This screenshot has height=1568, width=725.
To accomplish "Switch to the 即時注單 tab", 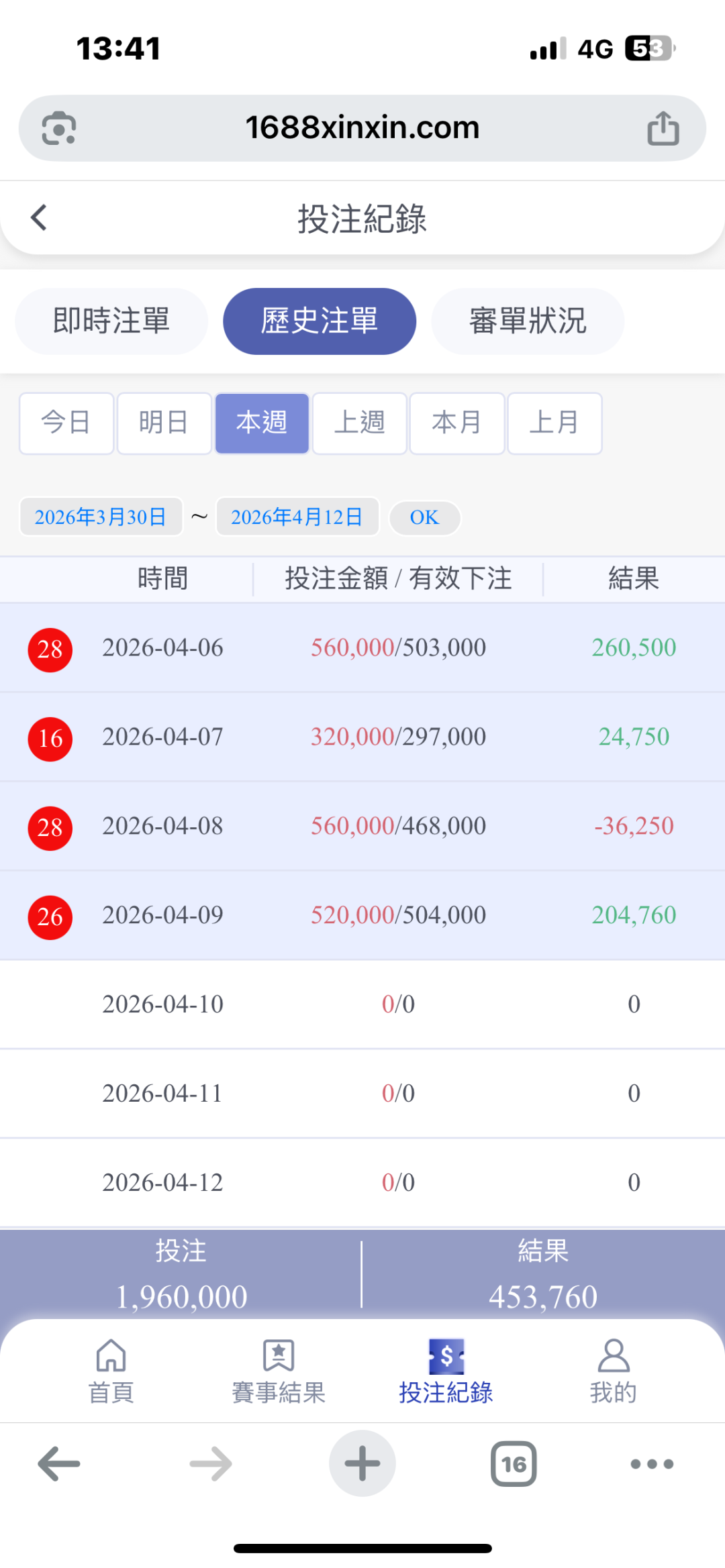I will pyautogui.click(x=111, y=321).
